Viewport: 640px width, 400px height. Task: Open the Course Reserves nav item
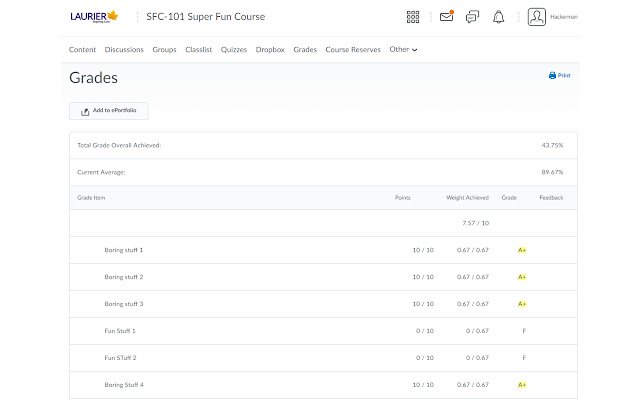tap(353, 49)
